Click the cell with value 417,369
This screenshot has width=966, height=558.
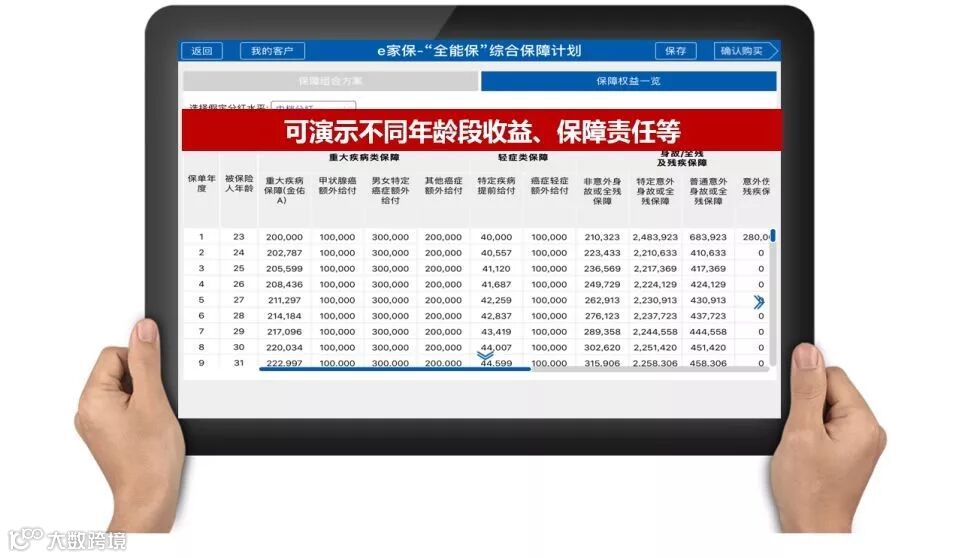708,269
